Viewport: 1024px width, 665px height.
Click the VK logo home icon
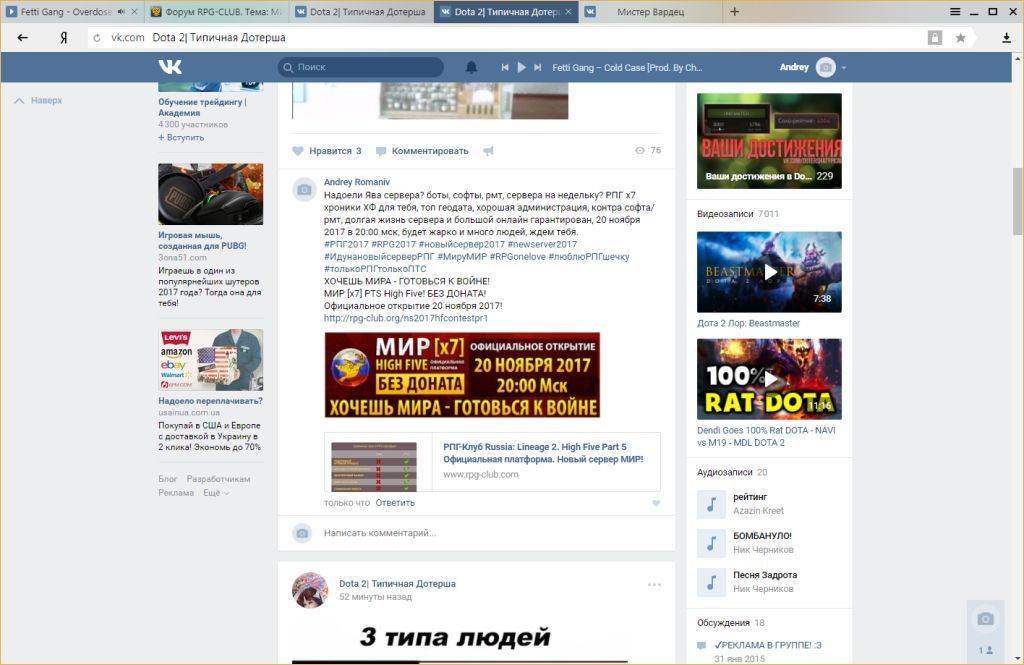click(x=169, y=67)
